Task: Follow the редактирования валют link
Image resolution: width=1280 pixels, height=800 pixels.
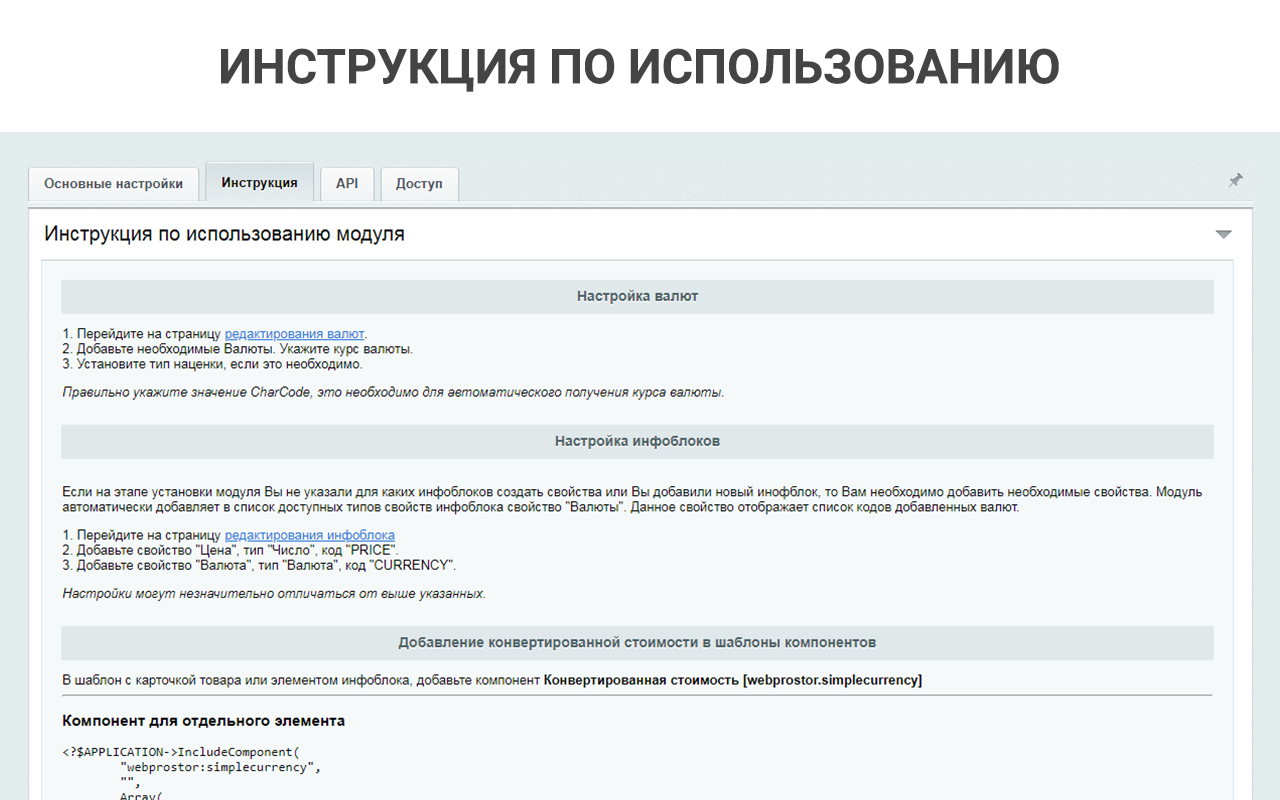Action: (294, 334)
